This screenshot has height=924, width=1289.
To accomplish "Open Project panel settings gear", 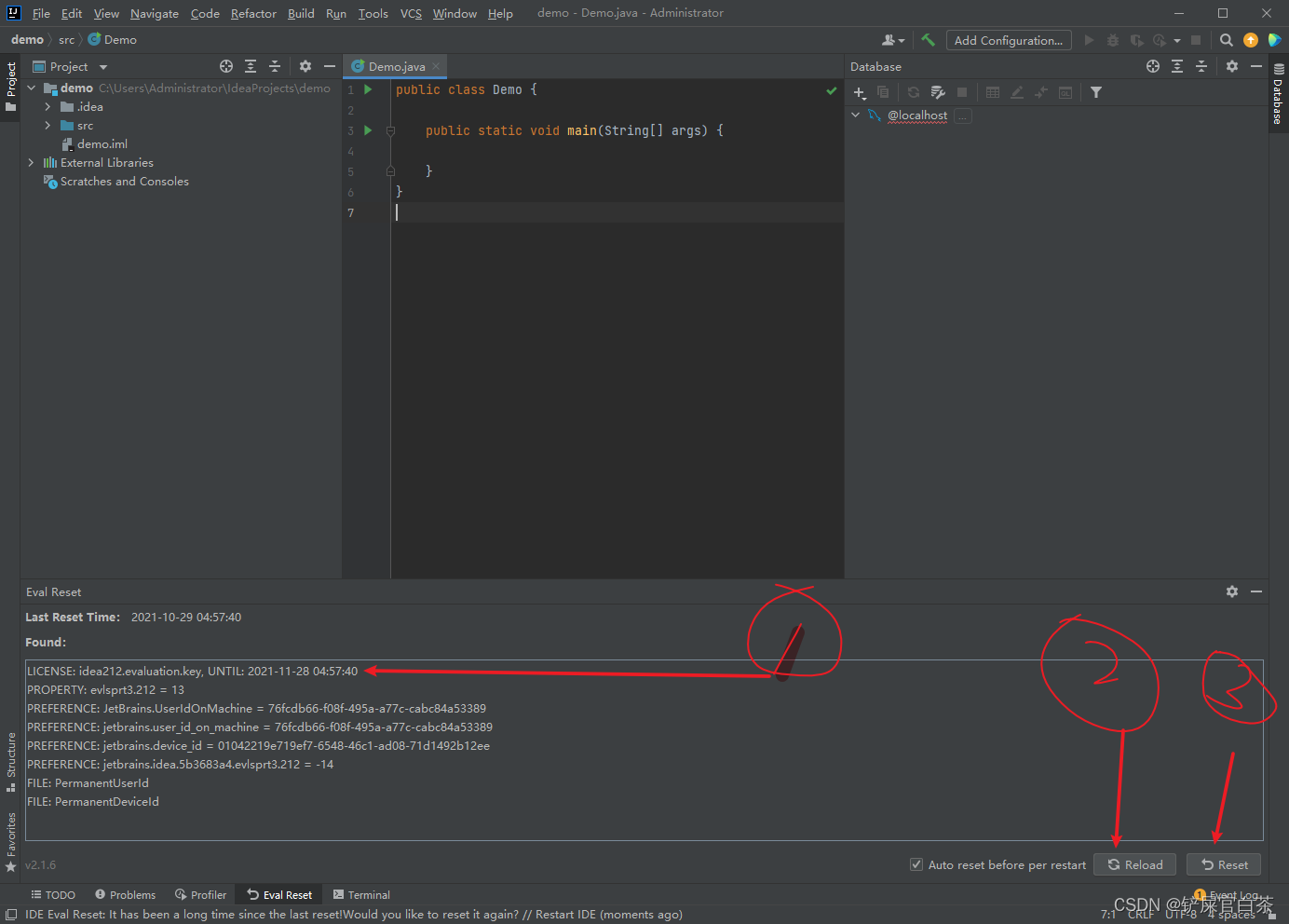I will (x=305, y=66).
